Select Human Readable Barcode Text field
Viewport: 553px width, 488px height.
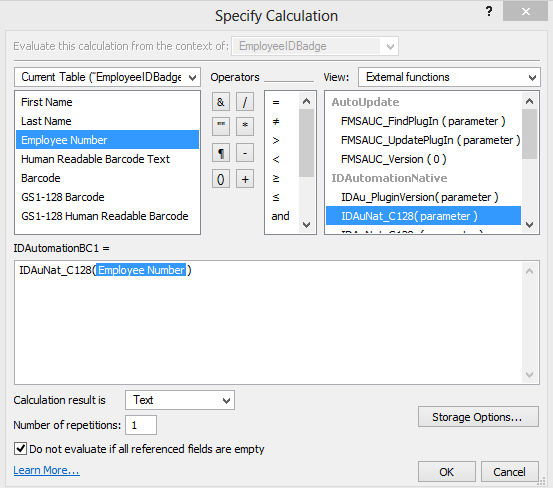(108, 159)
